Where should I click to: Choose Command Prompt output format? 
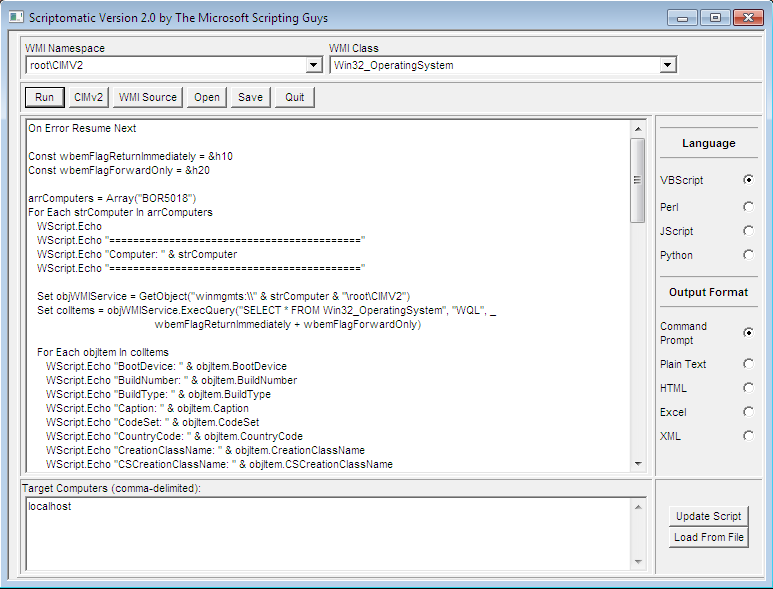(x=748, y=333)
